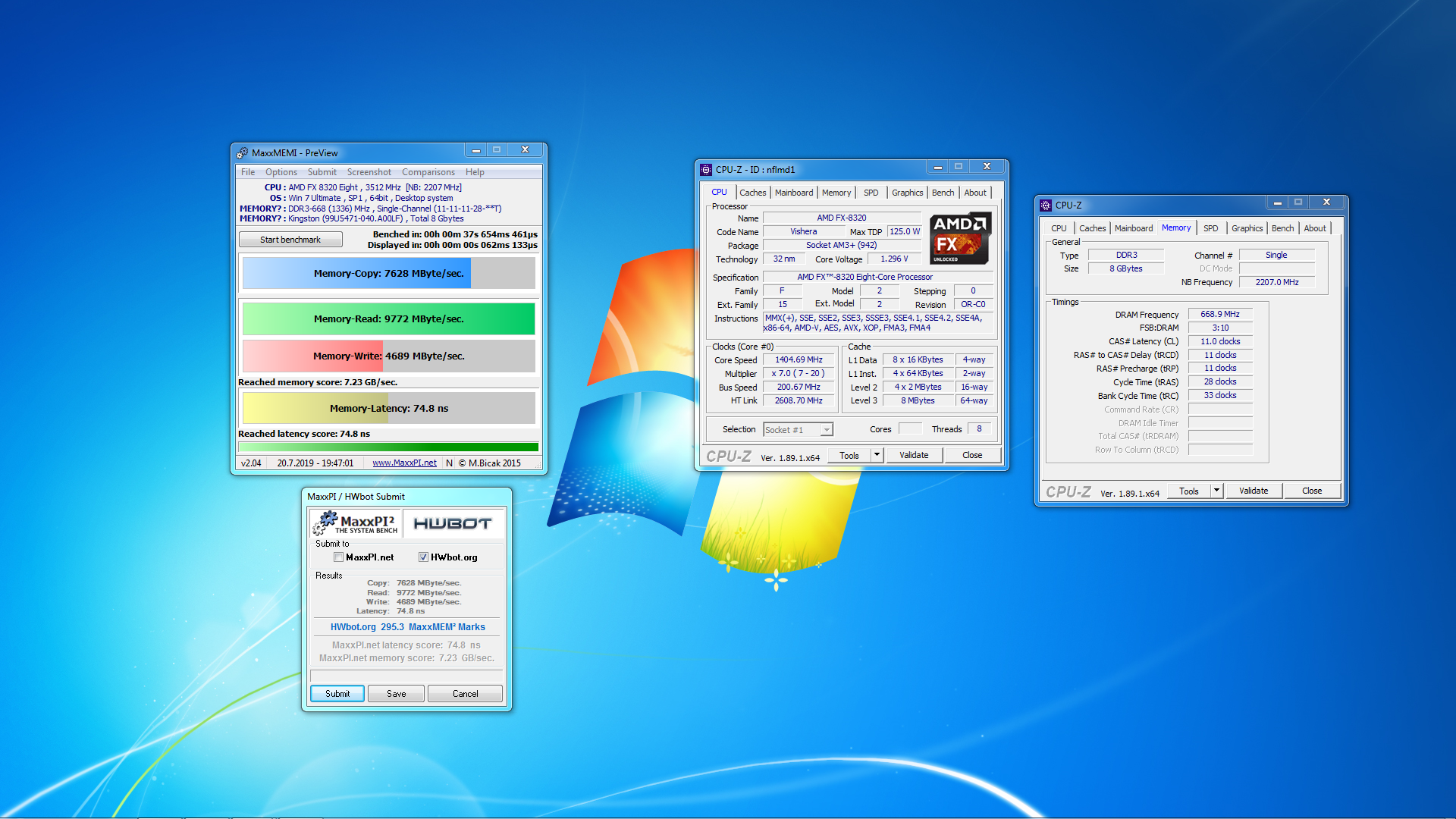Viewport: 1456px width, 819px height.
Task: Open the Socket #1 selection dropdown
Action: pos(827,430)
